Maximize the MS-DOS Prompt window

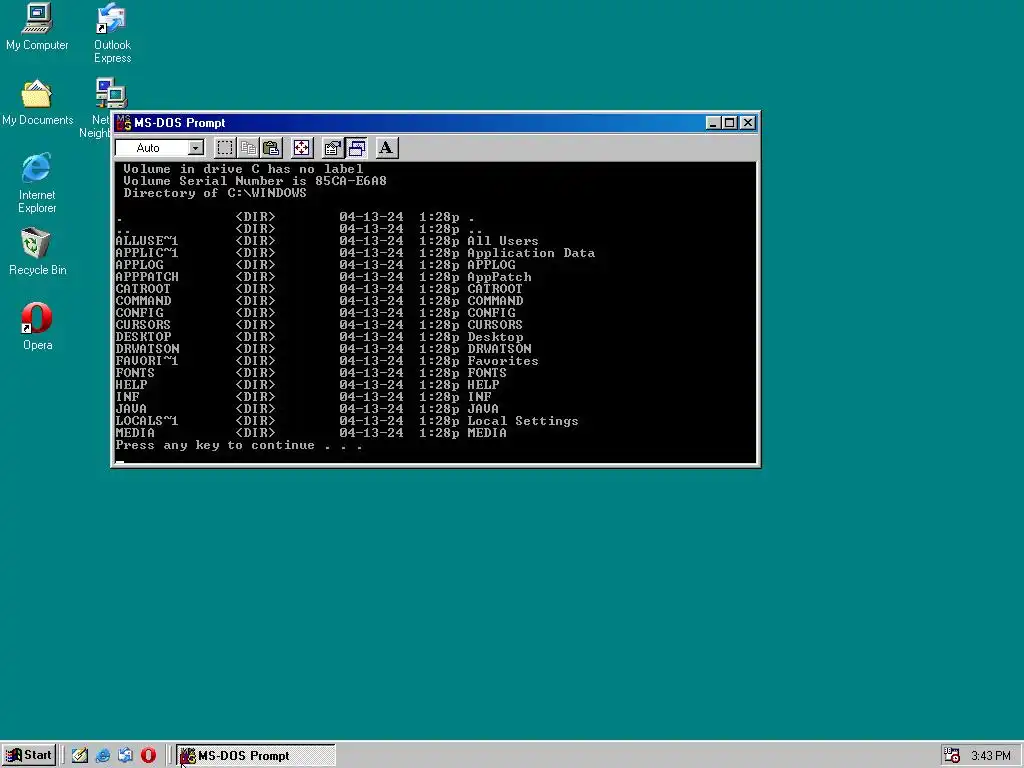(x=730, y=123)
